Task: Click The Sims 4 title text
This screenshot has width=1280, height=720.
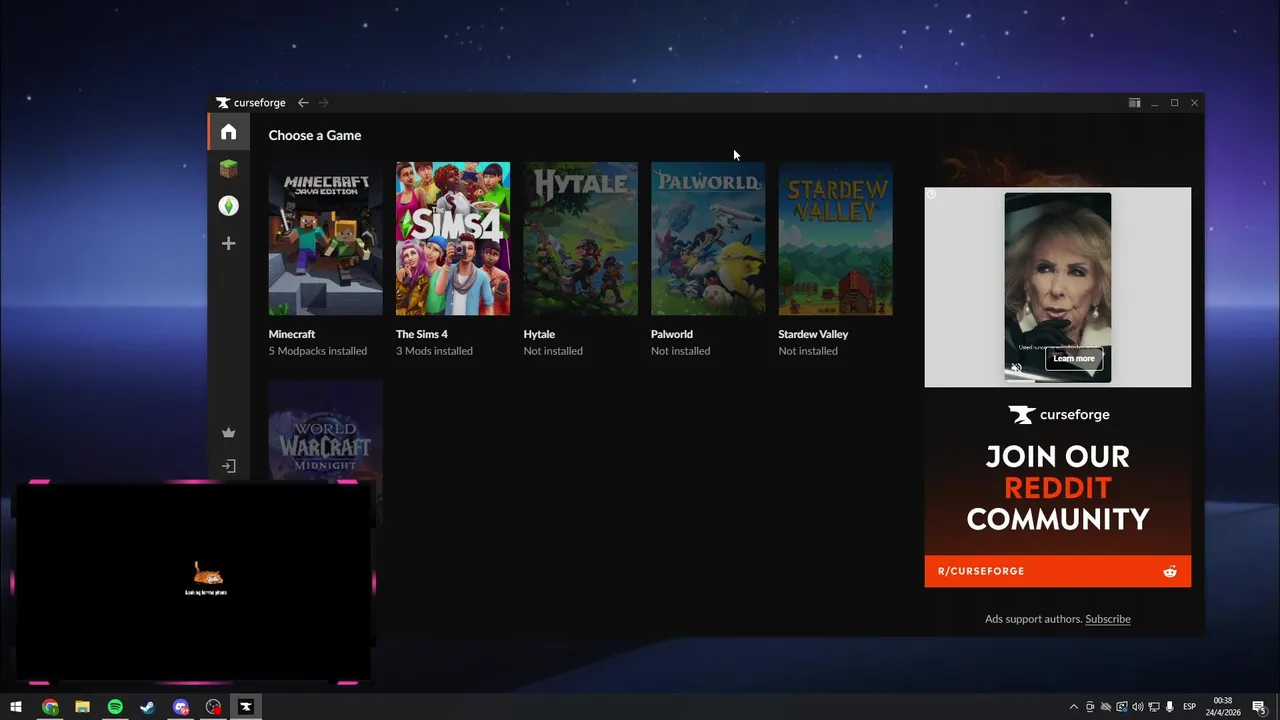Action: click(x=422, y=334)
